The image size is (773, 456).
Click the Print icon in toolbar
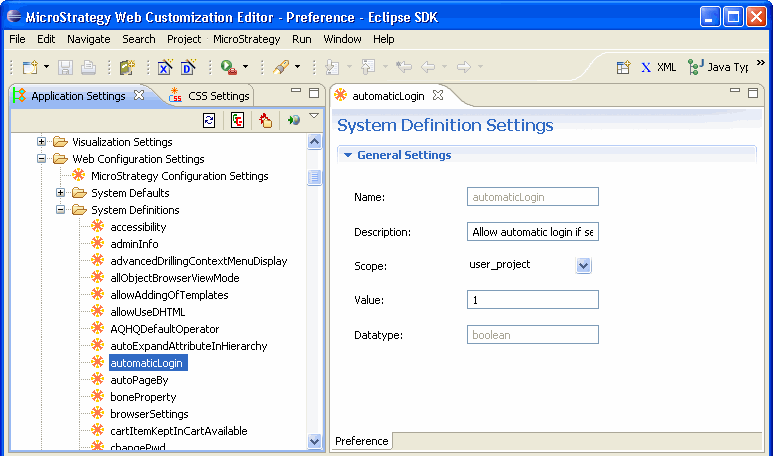pos(88,67)
